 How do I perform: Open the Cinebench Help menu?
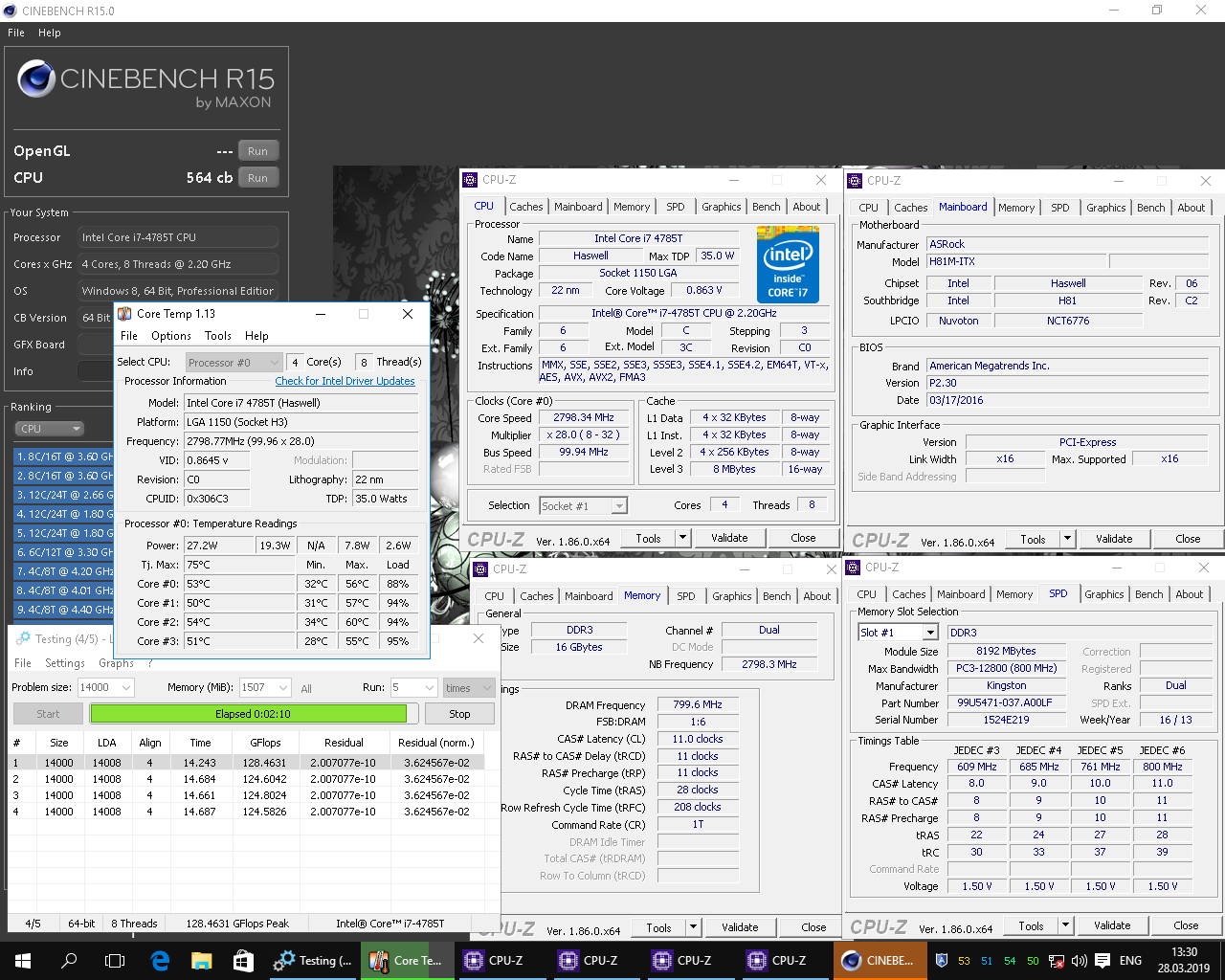pos(50,33)
